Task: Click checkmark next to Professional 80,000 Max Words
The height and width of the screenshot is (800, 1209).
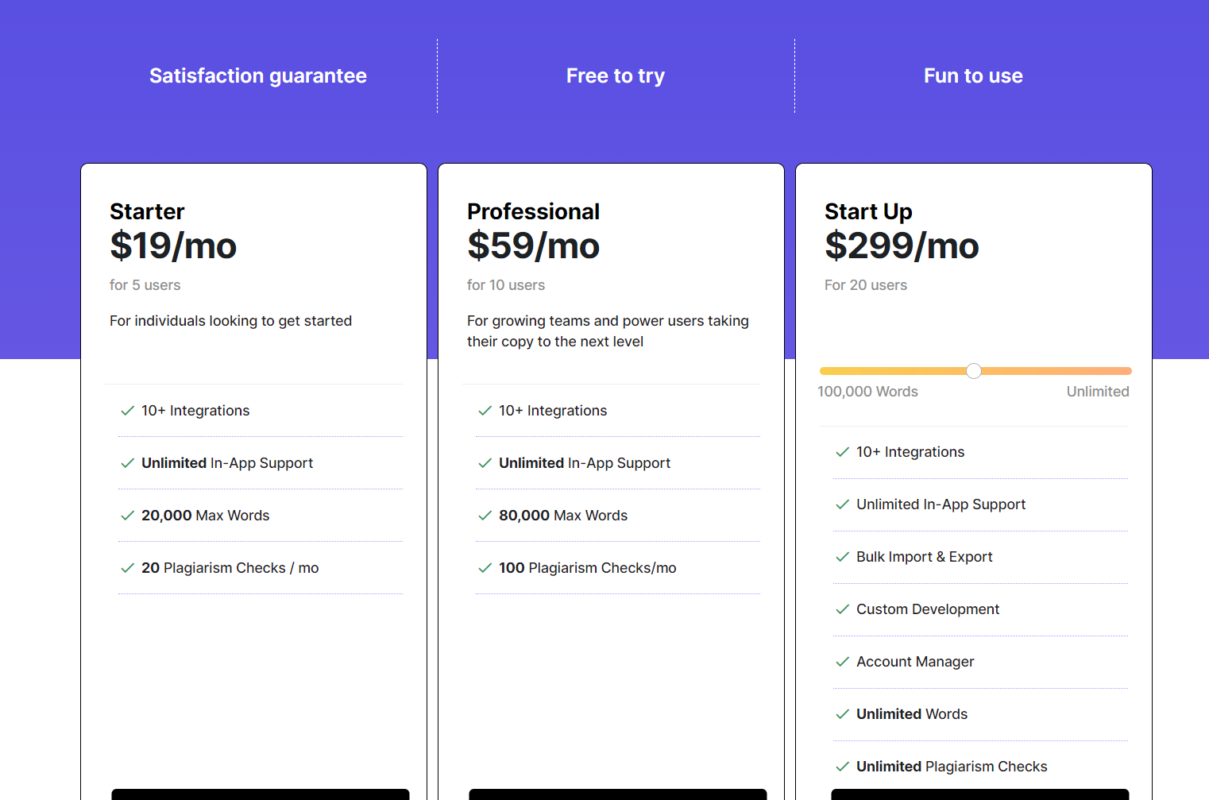Action: tap(485, 516)
